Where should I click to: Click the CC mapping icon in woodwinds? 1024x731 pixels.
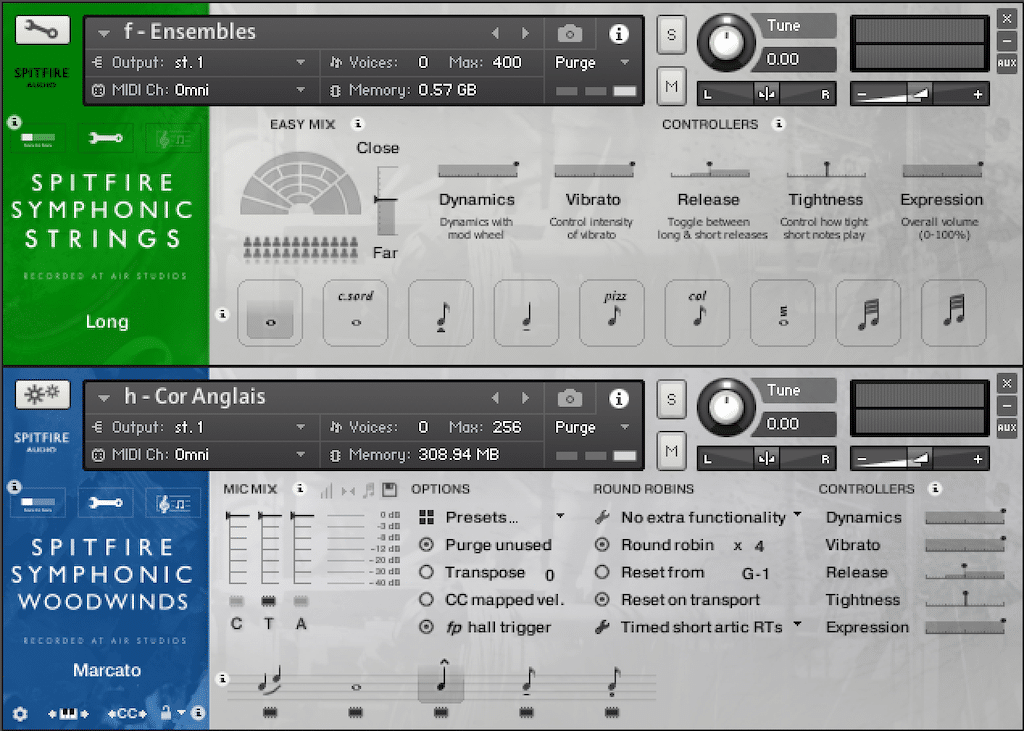(127, 713)
